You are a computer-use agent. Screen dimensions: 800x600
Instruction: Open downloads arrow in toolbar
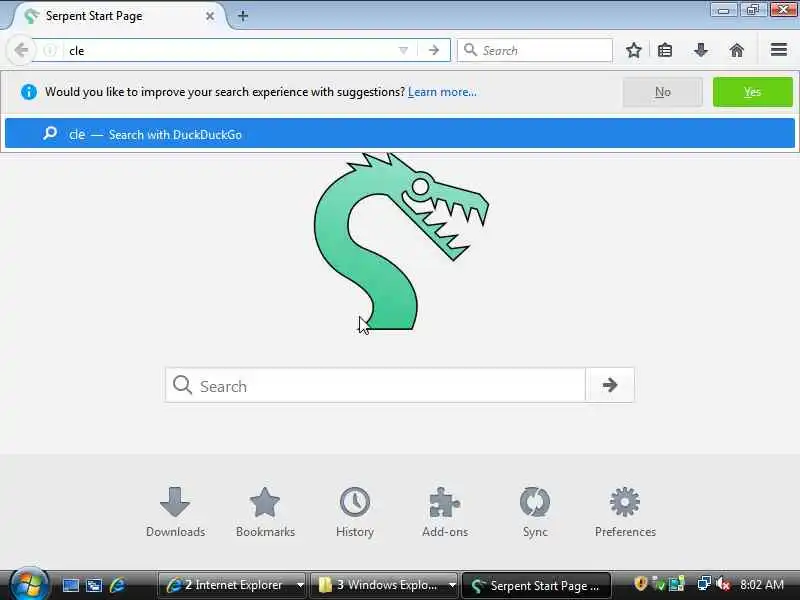701,50
